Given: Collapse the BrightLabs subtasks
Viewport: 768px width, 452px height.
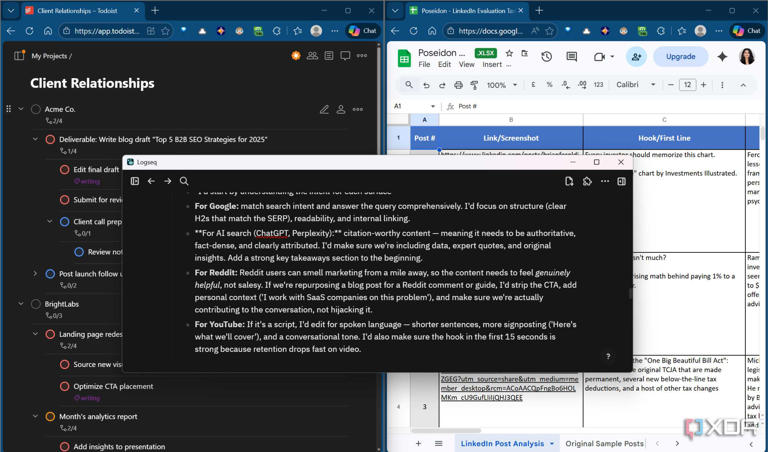Looking at the screenshot, I should click(x=21, y=304).
